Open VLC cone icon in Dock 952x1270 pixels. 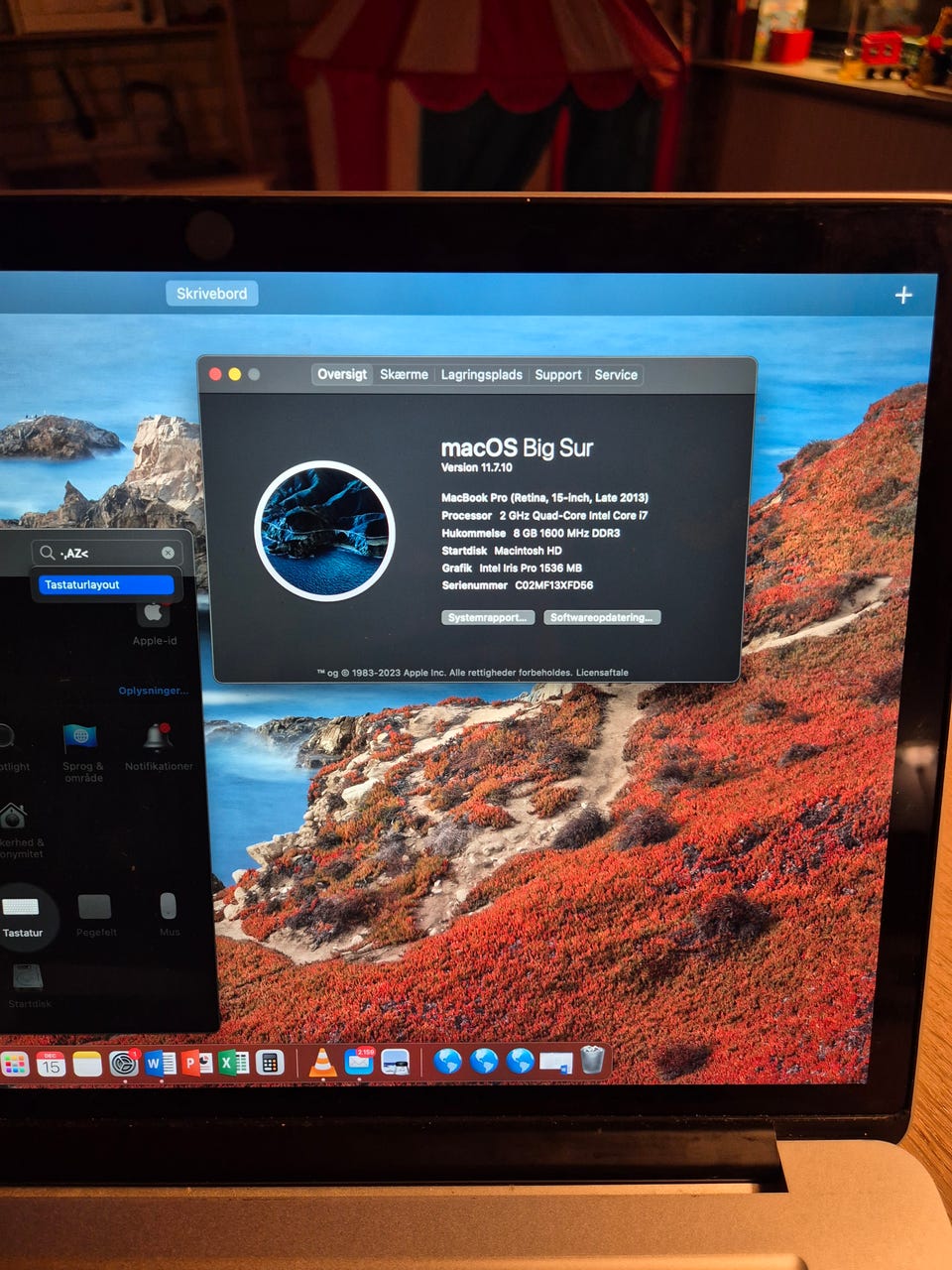pos(322,1062)
